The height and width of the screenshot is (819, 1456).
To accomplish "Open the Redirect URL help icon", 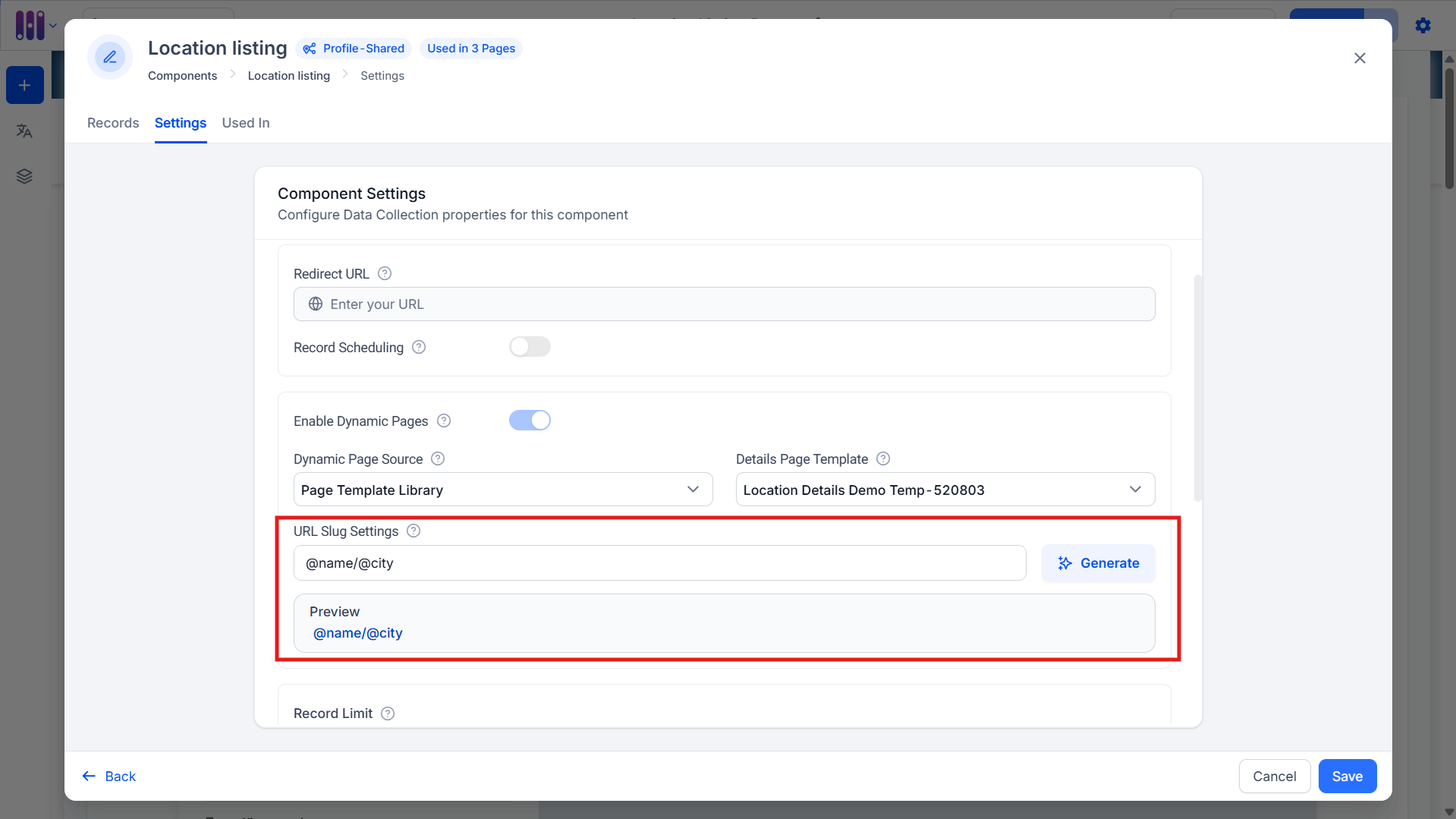I will coord(385,273).
